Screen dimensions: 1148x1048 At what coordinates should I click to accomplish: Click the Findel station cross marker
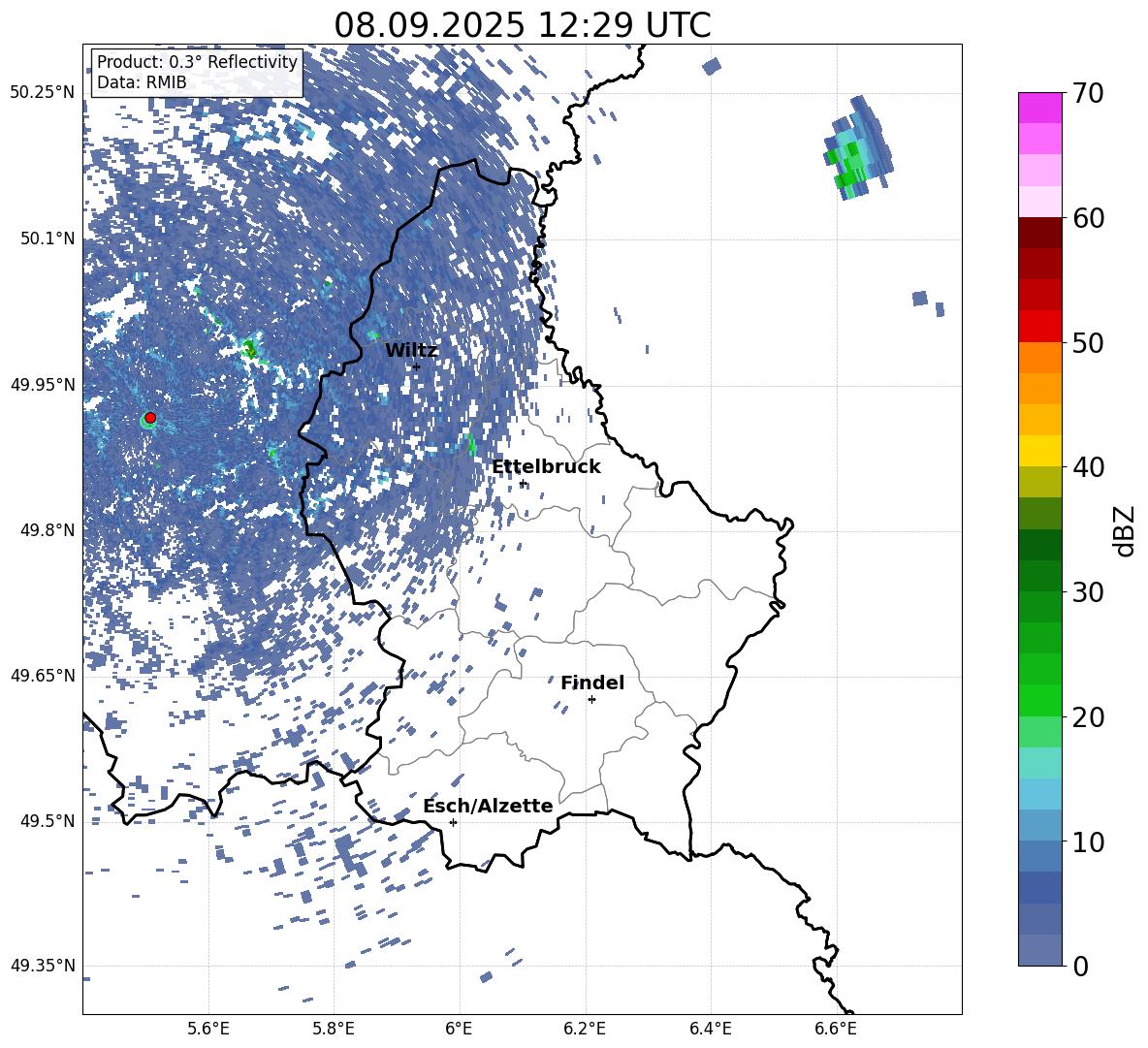click(x=591, y=700)
